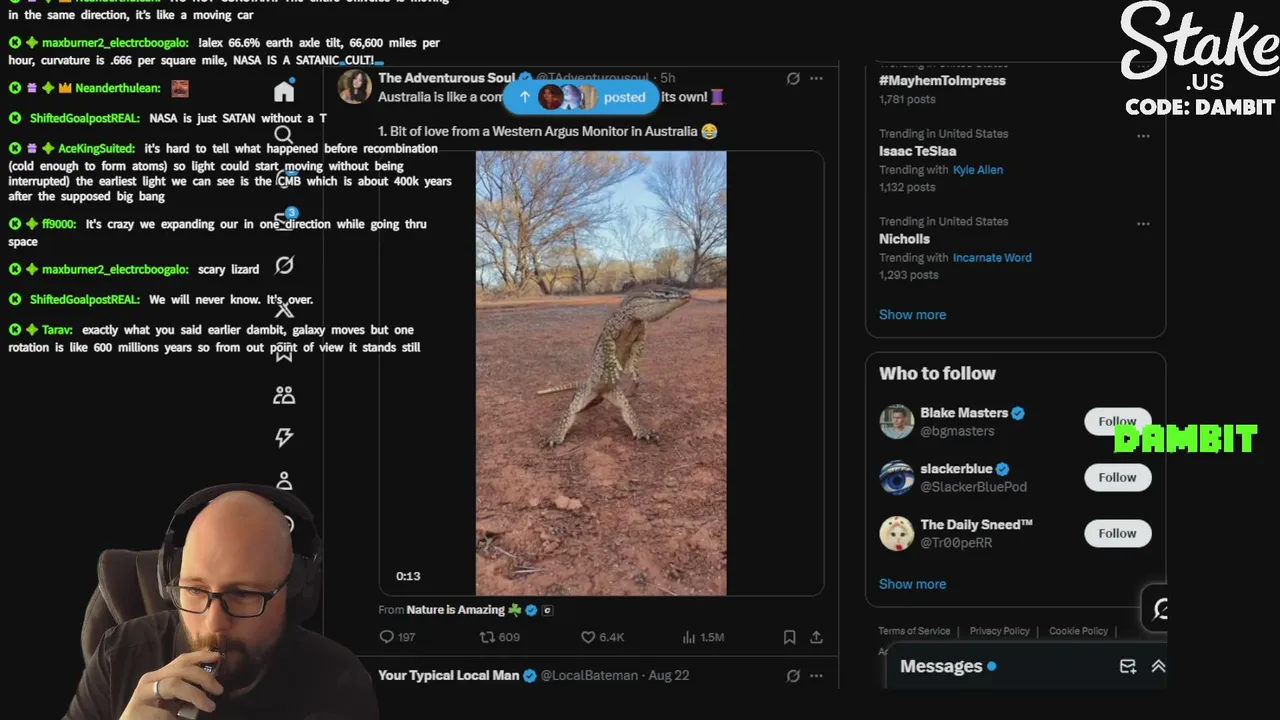1280x720 pixels.
Task: Open the X Home icon in sidebar
Action: (284, 92)
